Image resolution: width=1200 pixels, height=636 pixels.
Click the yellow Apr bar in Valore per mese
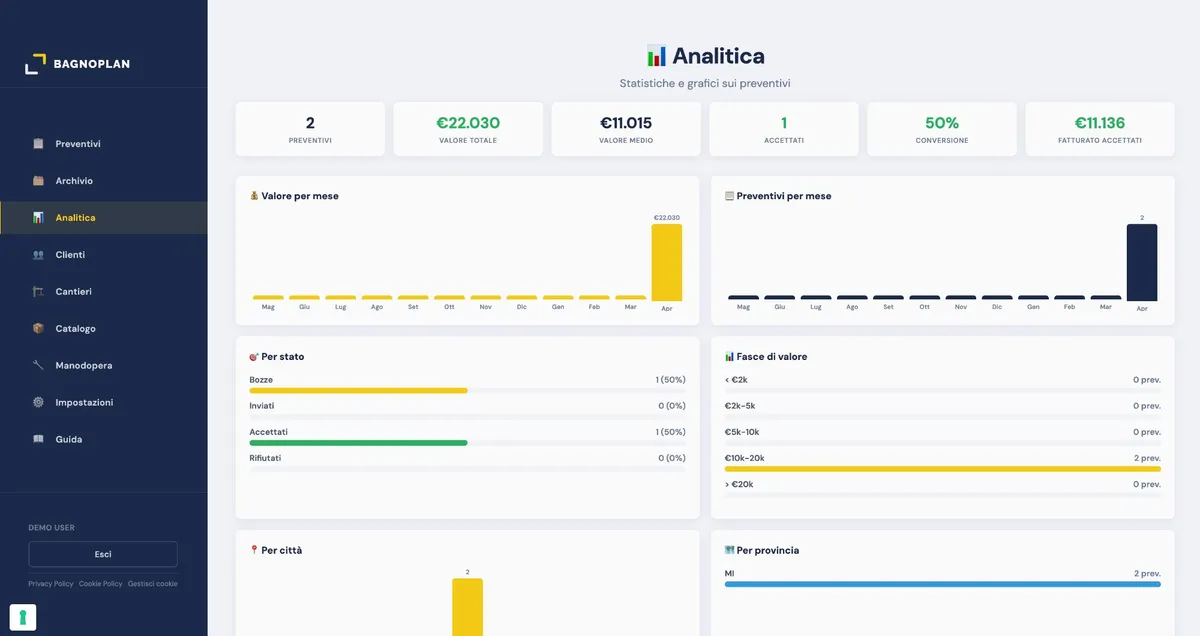click(667, 262)
